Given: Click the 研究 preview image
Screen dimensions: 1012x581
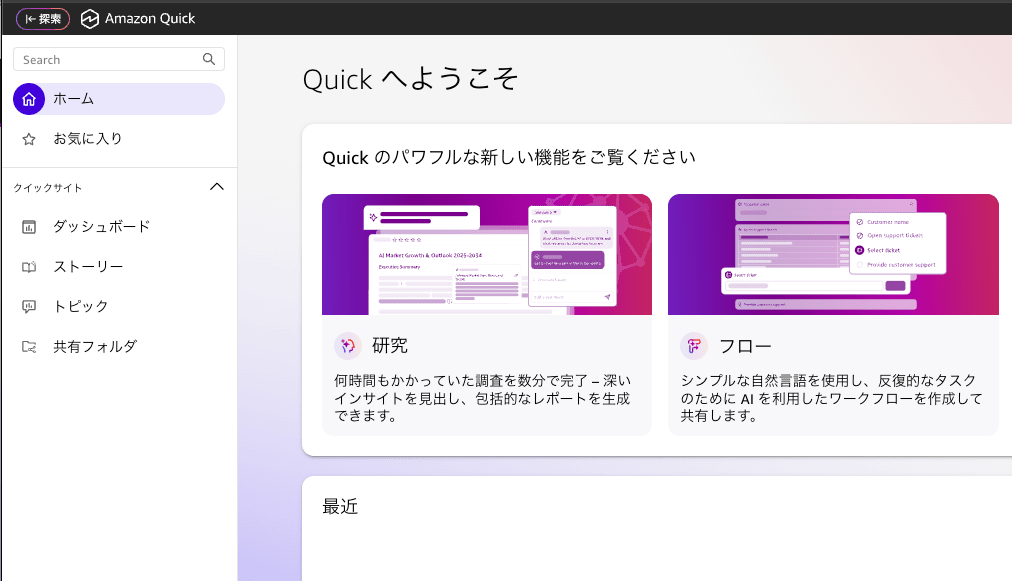Looking at the screenshot, I should click(486, 254).
